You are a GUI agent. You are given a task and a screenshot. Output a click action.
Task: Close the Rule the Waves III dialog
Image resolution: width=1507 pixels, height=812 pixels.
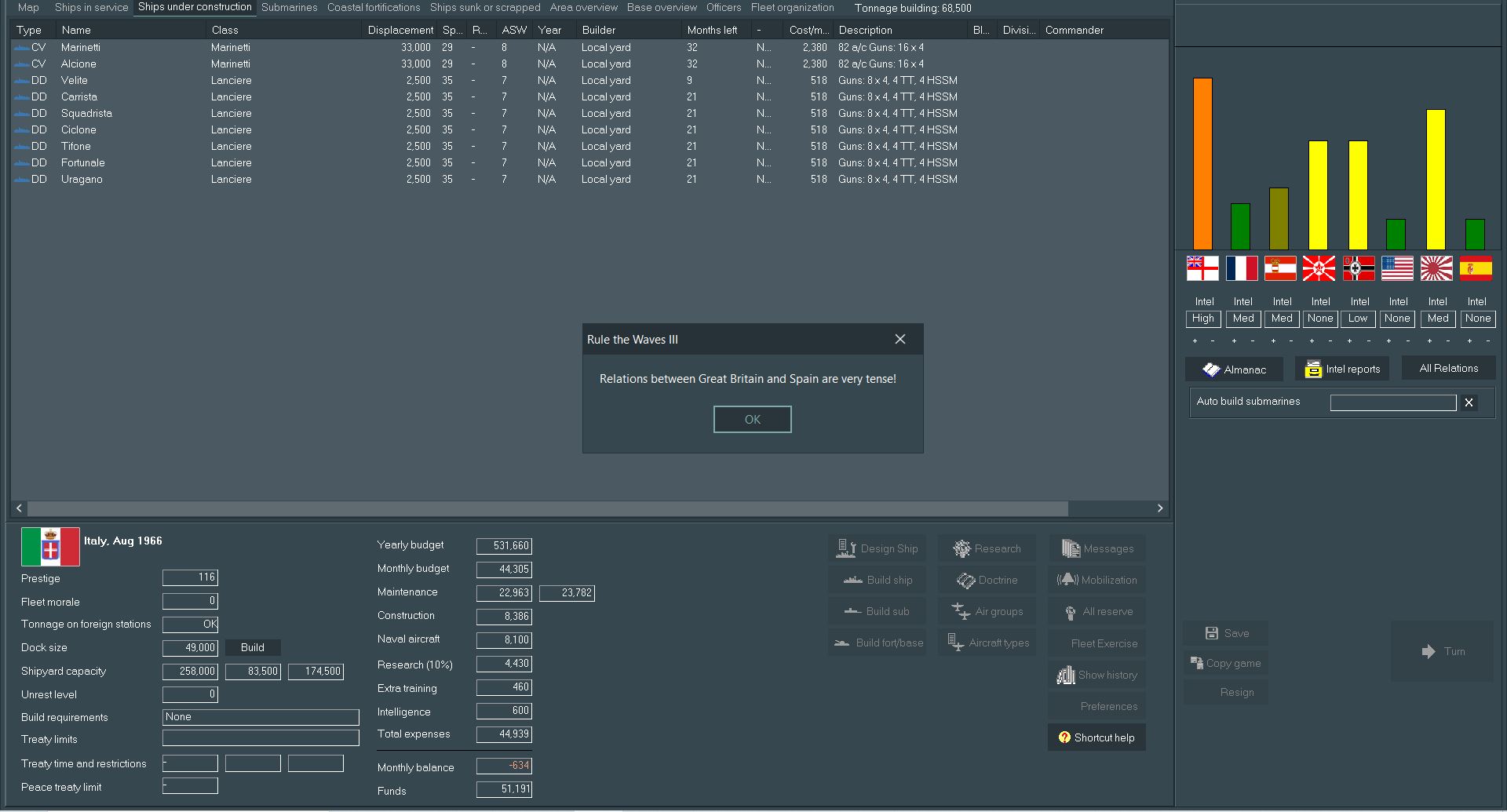[x=900, y=339]
